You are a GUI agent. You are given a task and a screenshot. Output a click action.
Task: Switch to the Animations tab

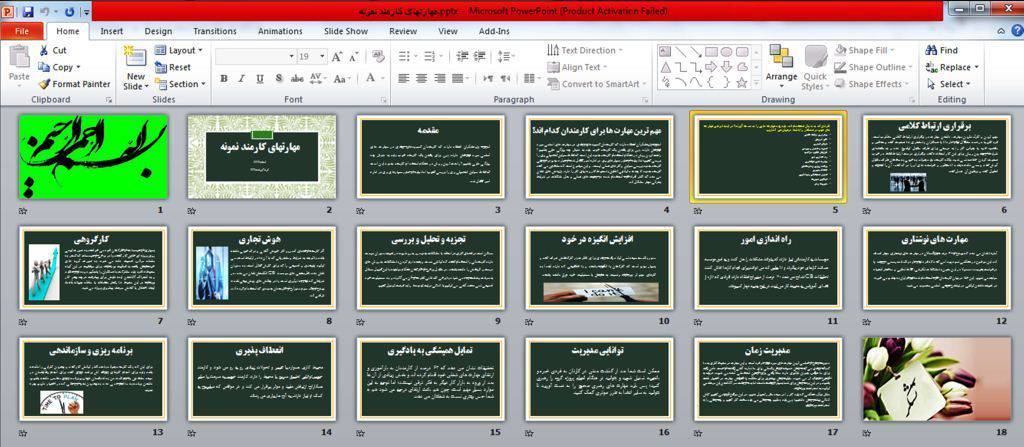click(x=280, y=31)
